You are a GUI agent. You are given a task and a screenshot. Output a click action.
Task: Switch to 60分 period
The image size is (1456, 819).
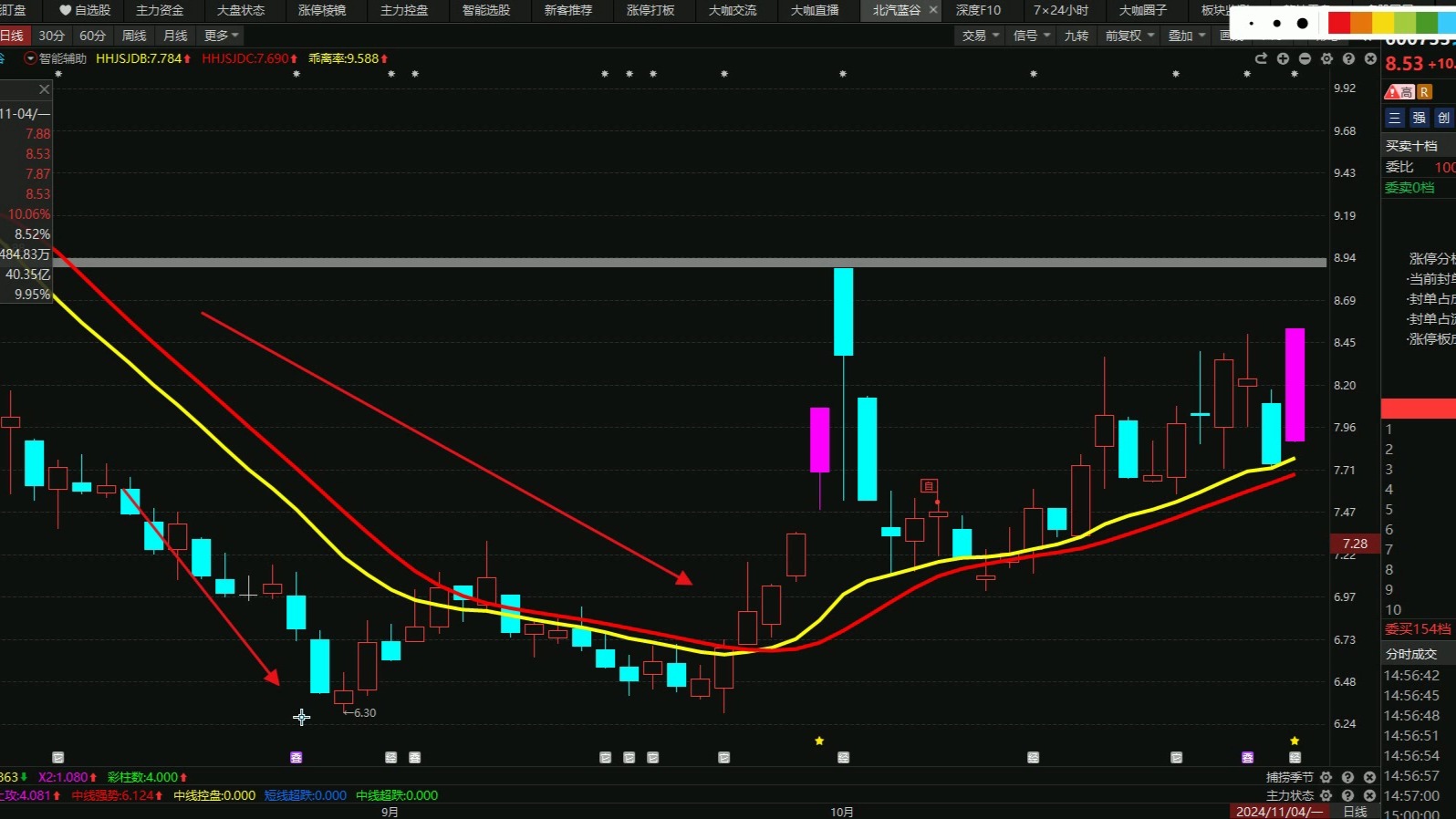click(93, 36)
